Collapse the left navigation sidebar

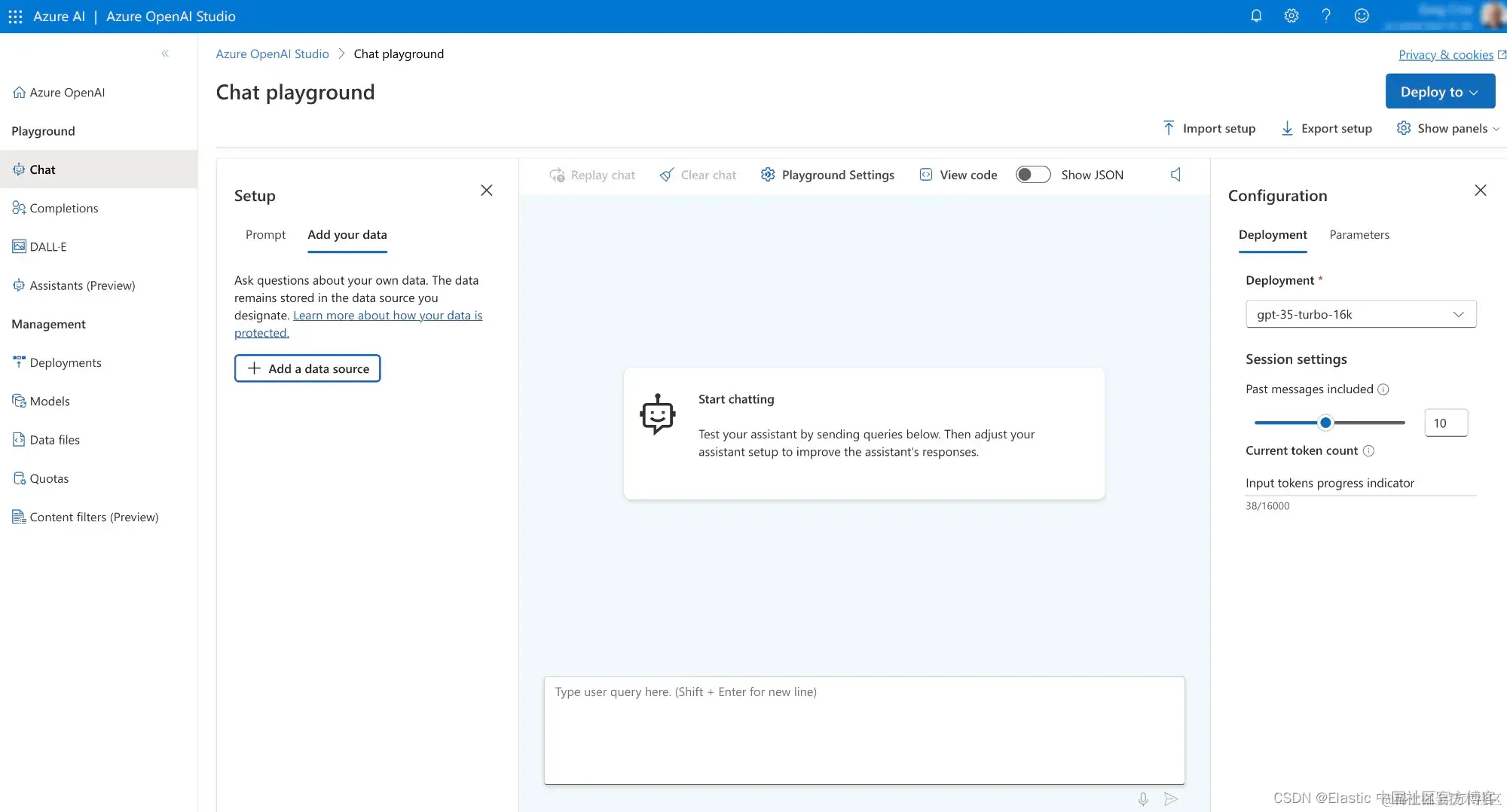tap(165, 53)
